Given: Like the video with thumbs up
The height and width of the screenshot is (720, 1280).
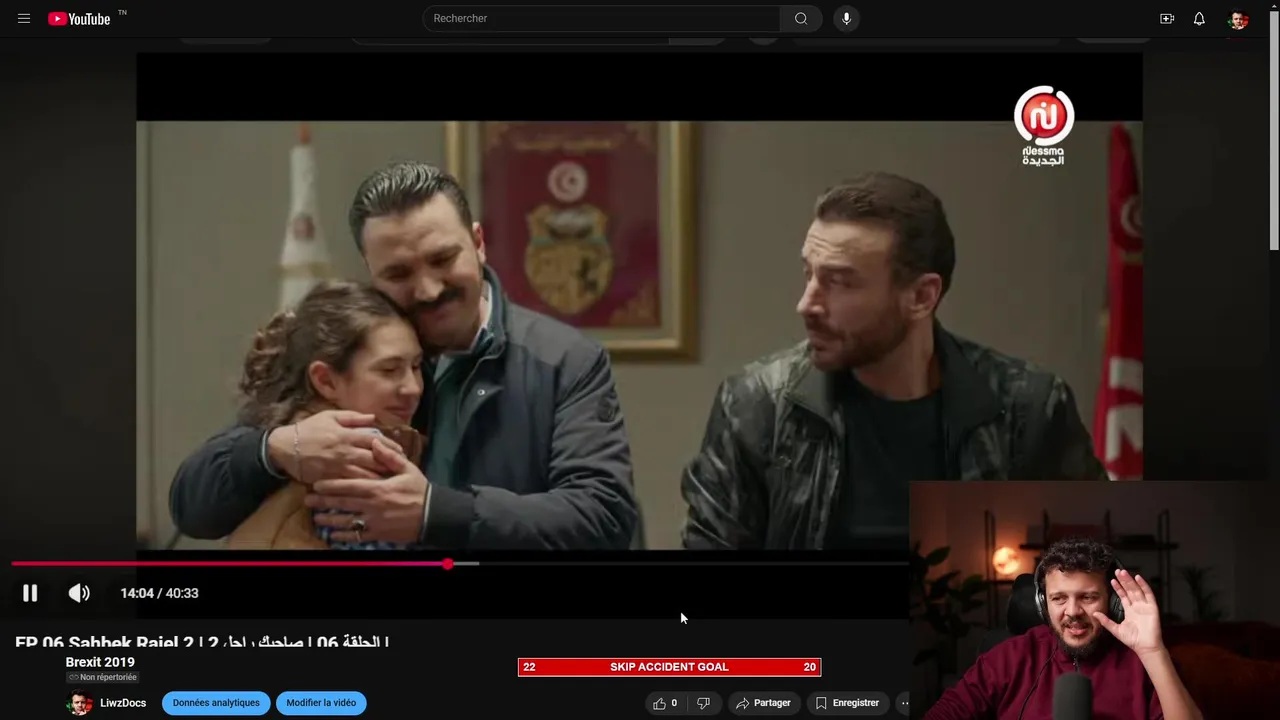Looking at the screenshot, I should pos(665,703).
